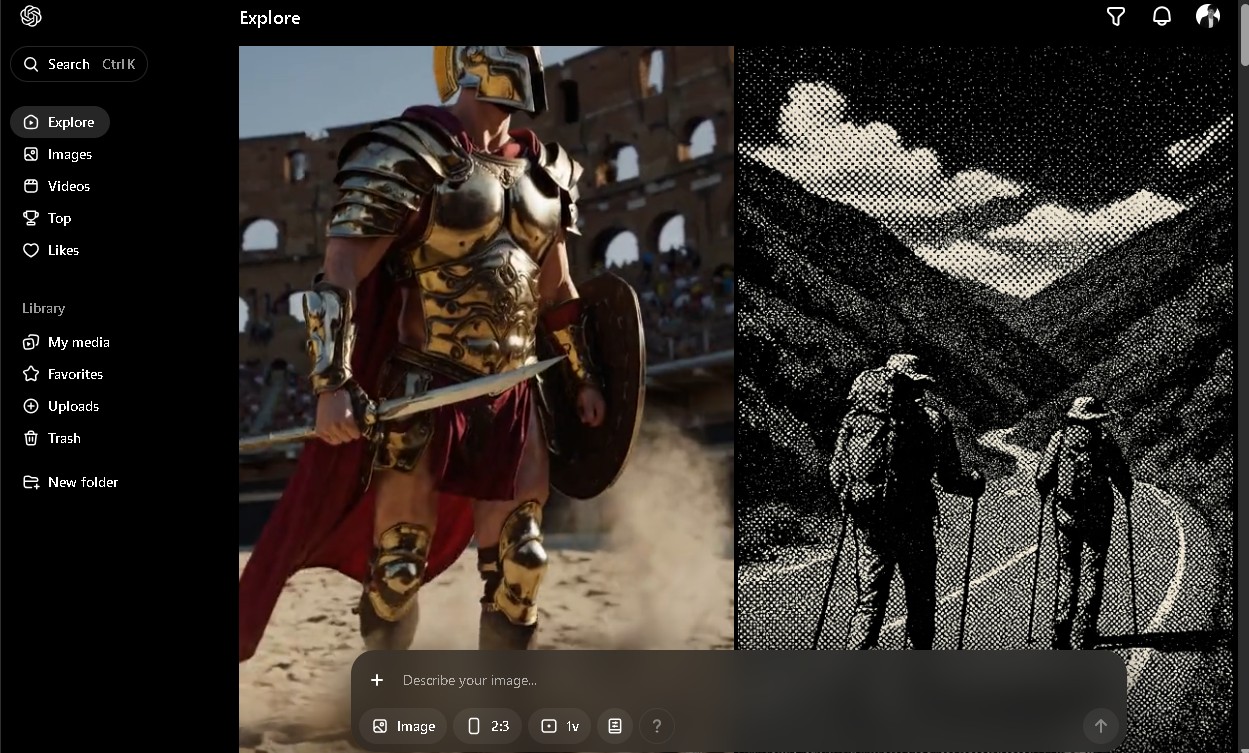Open the user profile avatar
The width and height of the screenshot is (1249, 753).
pos(1208,17)
